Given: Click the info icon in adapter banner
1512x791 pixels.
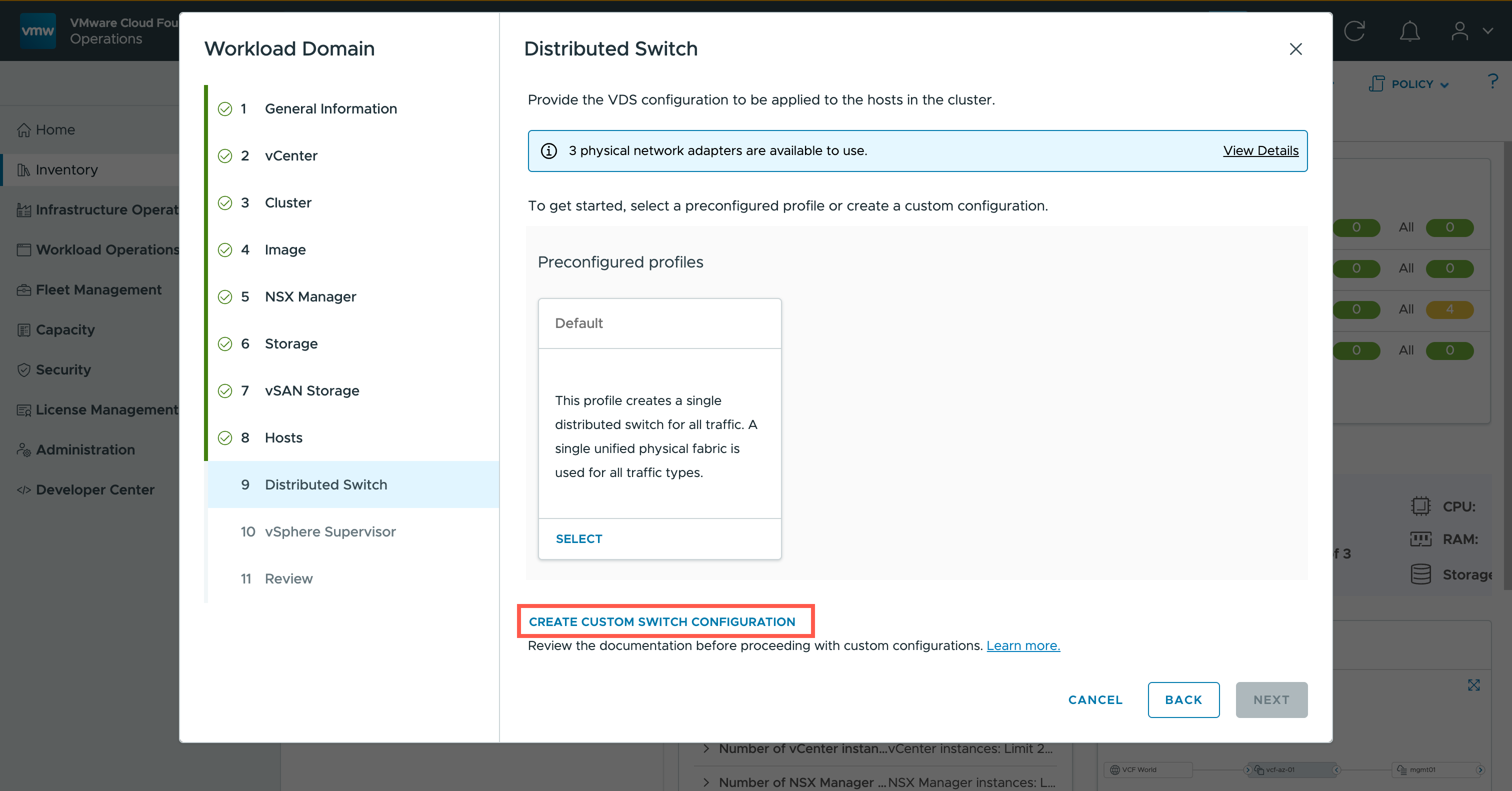Looking at the screenshot, I should [x=549, y=151].
